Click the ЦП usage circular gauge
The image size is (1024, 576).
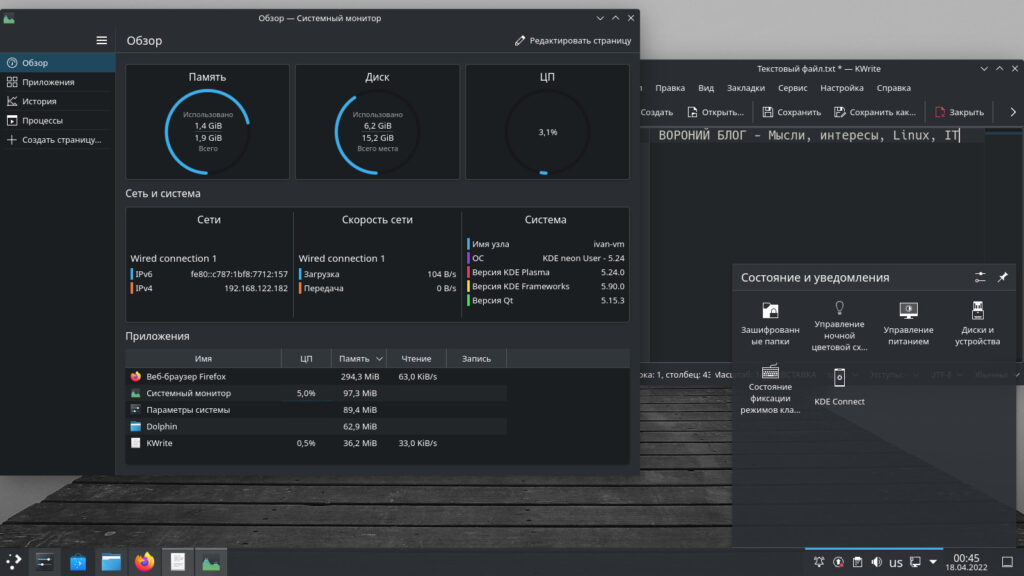547,132
